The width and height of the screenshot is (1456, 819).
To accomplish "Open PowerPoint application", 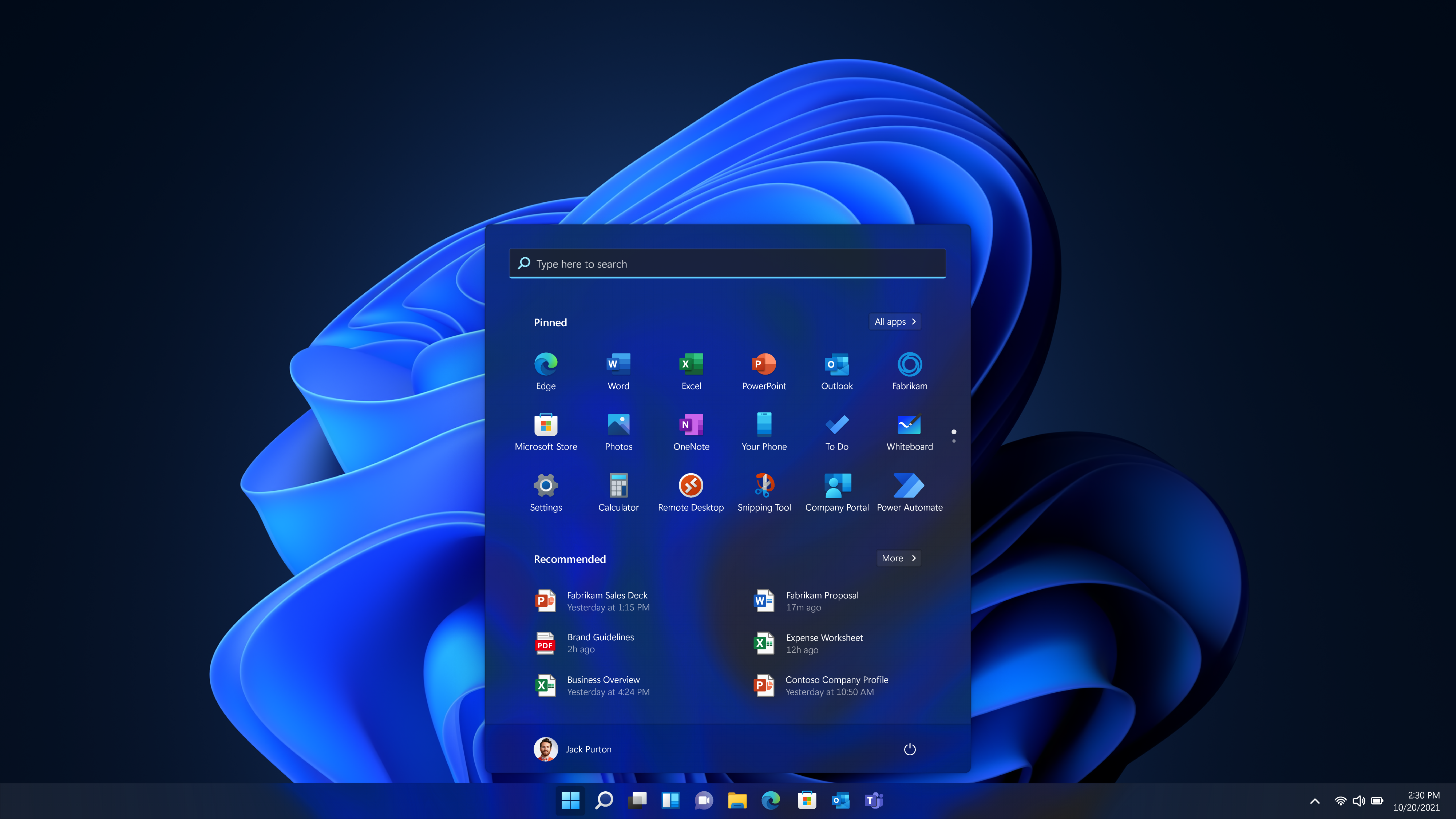I will 764,371.
